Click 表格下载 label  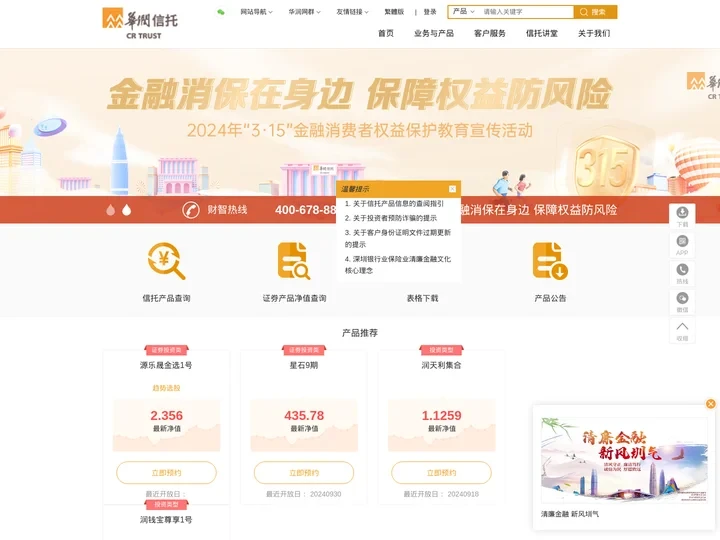(422, 298)
